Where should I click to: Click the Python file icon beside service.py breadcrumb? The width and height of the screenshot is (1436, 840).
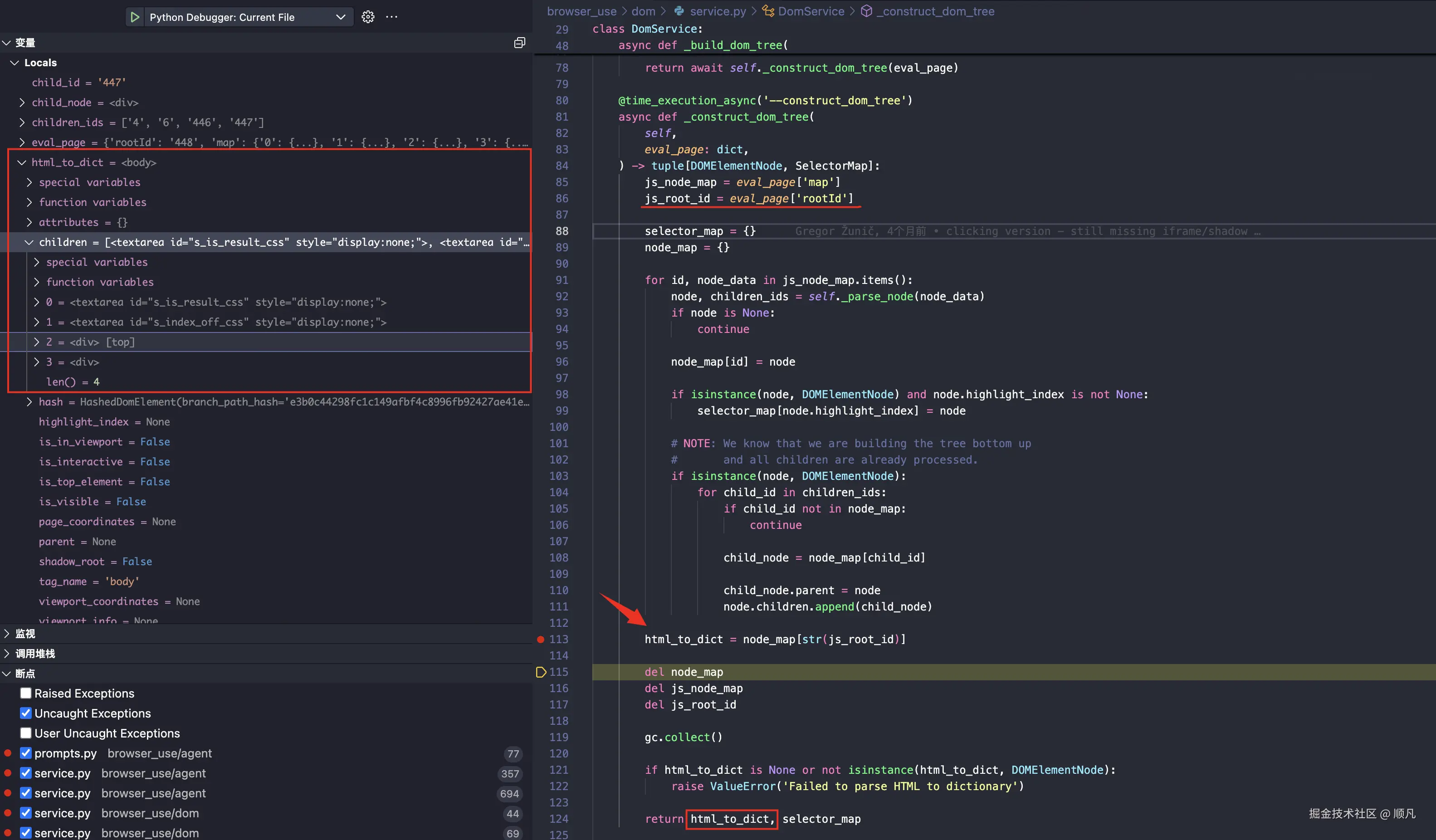click(x=679, y=11)
